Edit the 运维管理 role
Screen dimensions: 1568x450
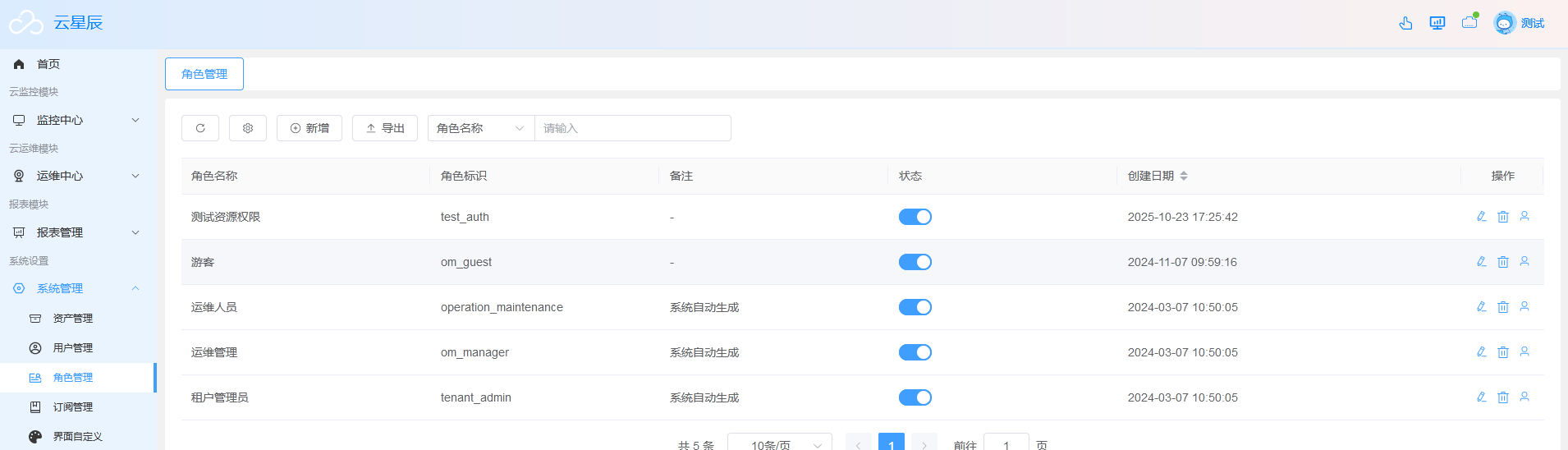(x=1482, y=352)
